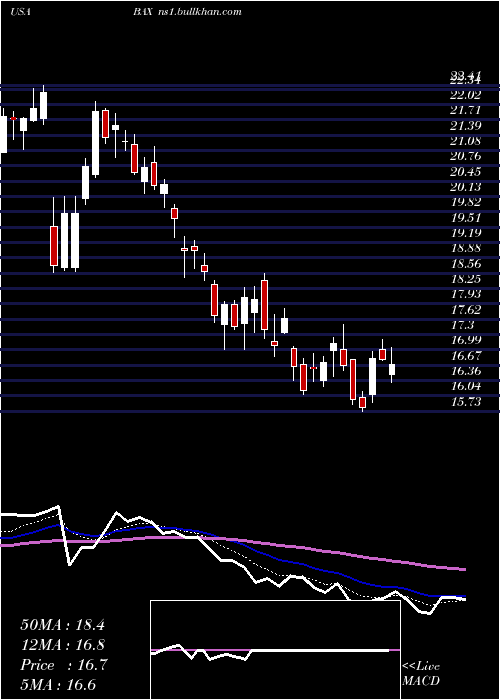Image resolution: width=500 pixels, height=700 pixels.
Task: Click the <<Live MACD label
Action: coord(421,674)
